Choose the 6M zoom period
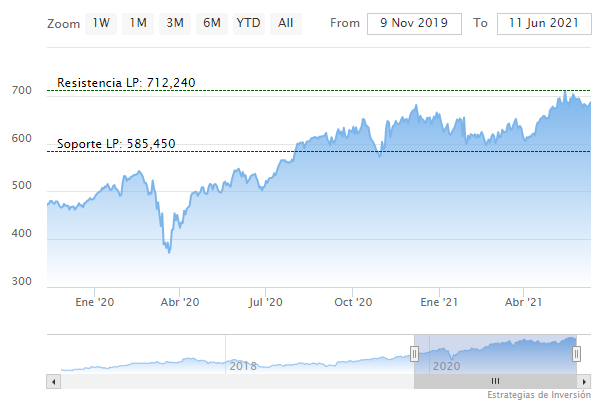 211,22
